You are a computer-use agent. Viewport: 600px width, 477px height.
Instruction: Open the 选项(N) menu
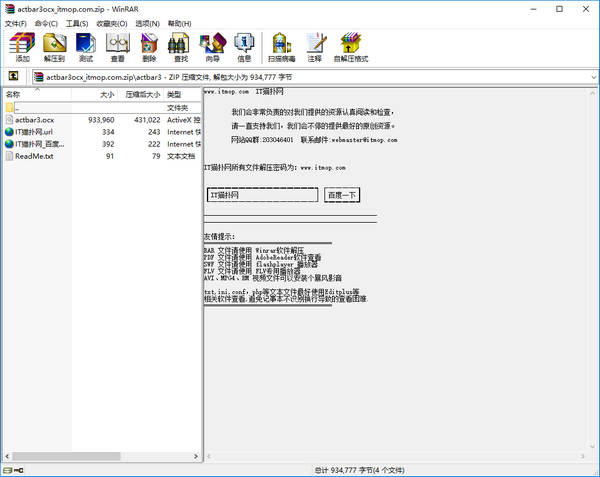click(147, 24)
